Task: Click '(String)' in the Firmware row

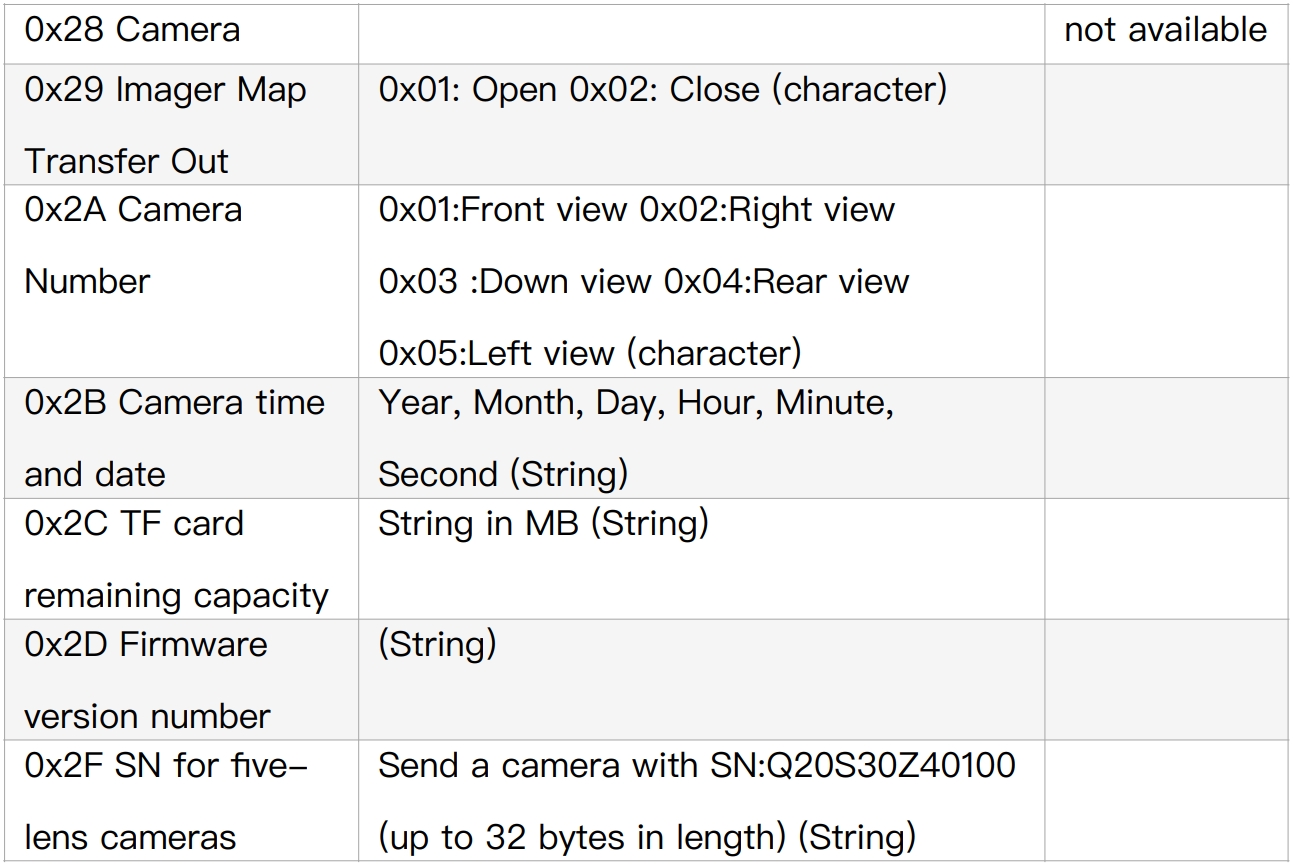Action: point(437,644)
